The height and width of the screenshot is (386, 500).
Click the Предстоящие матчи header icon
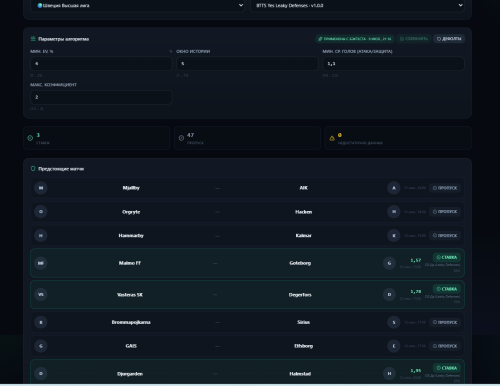pyautogui.click(x=33, y=169)
